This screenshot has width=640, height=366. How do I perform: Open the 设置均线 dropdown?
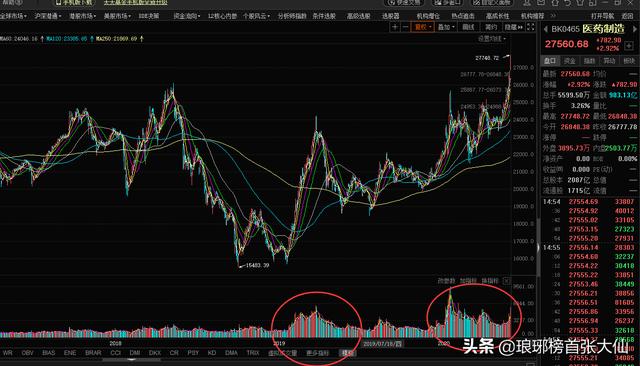tap(492, 39)
